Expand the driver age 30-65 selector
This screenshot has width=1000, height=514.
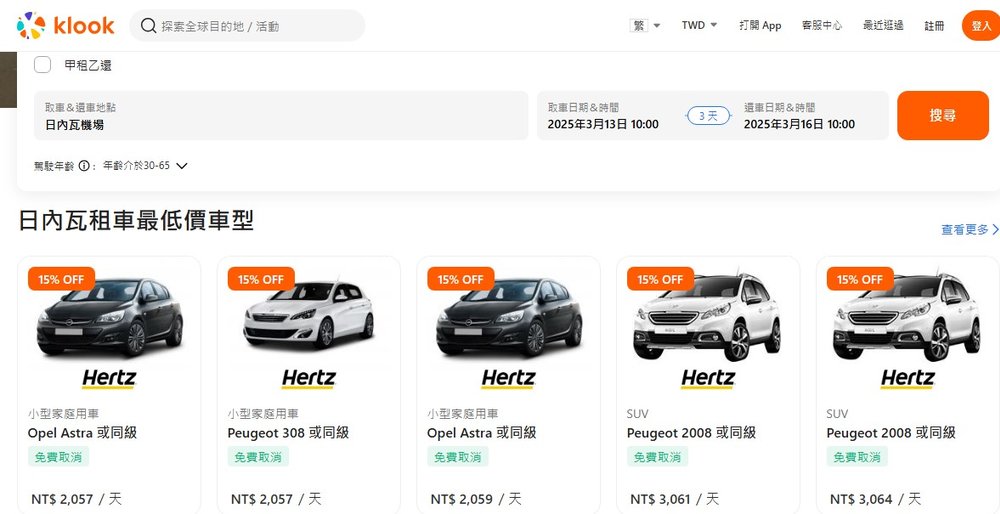(x=181, y=166)
